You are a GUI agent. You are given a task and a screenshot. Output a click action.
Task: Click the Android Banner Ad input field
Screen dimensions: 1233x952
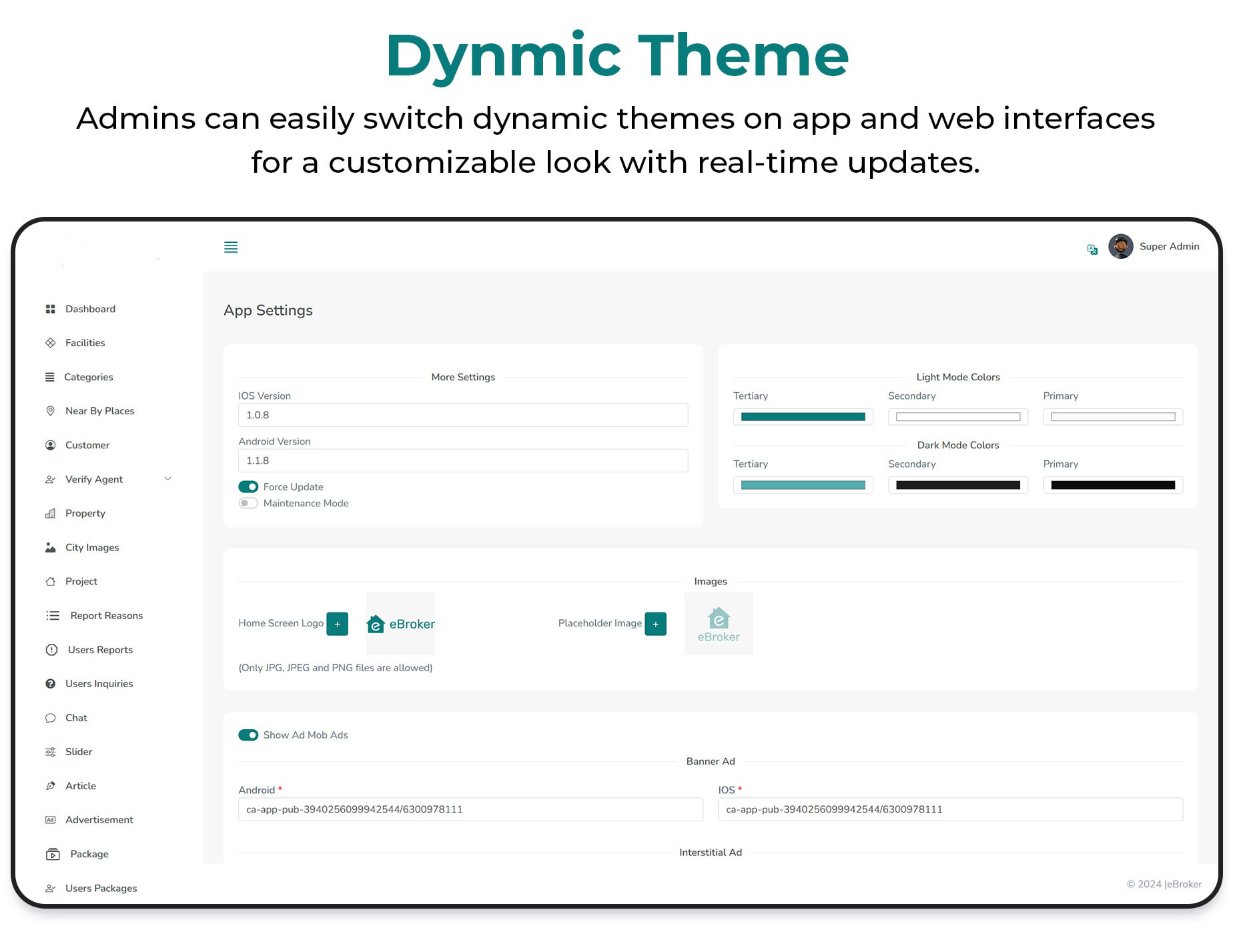pyautogui.click(x=470, y=809)
